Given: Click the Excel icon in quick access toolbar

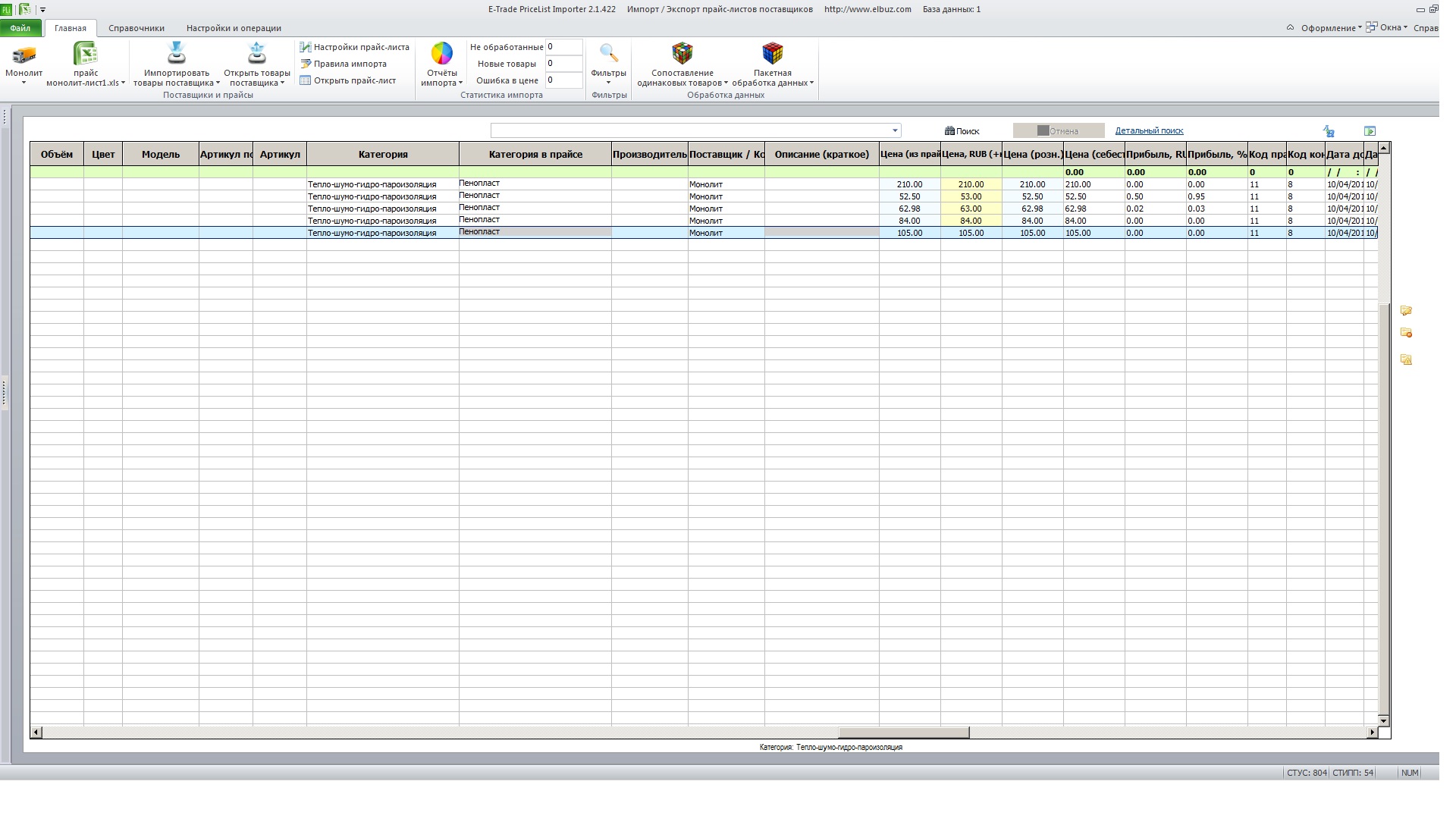Looking at the screenshot, I should point(24,9).
